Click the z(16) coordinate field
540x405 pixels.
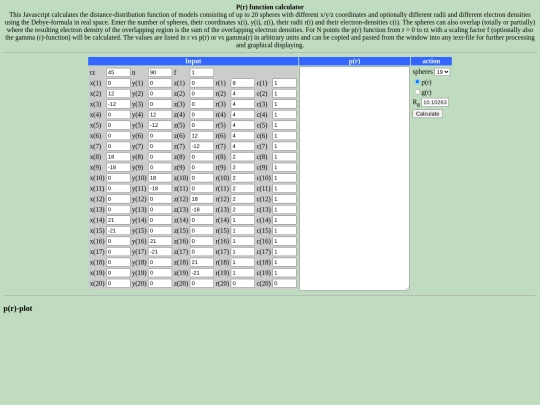(x=201, y=241)
